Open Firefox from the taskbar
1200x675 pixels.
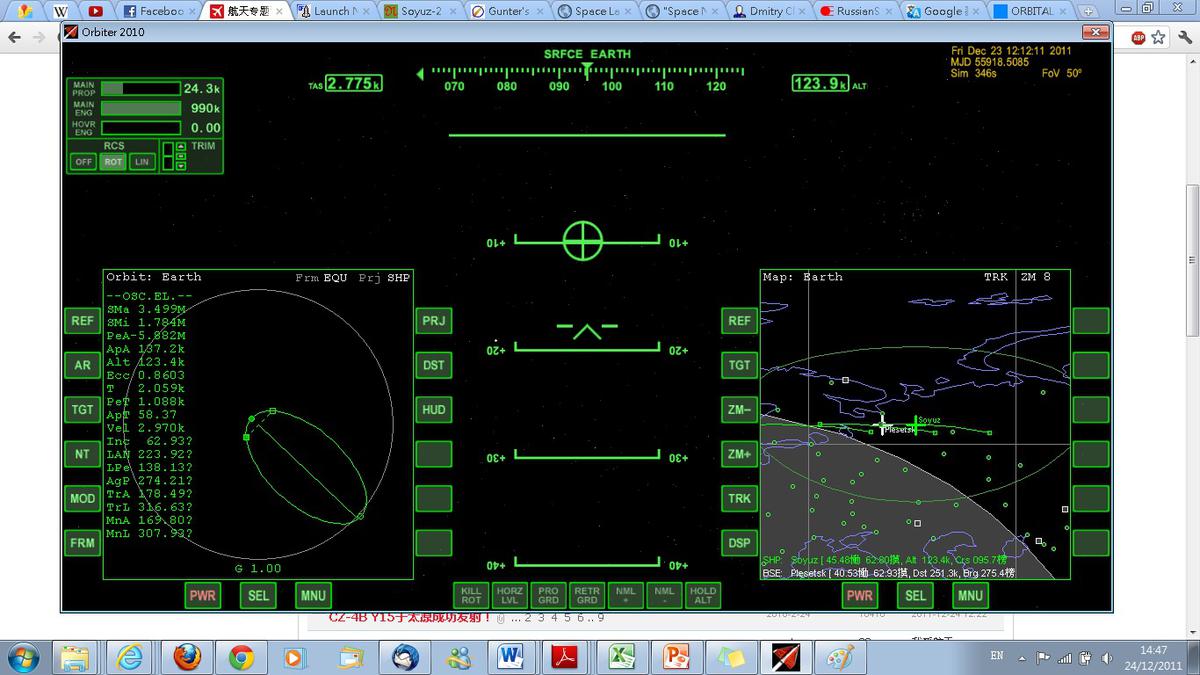point(186,656)
